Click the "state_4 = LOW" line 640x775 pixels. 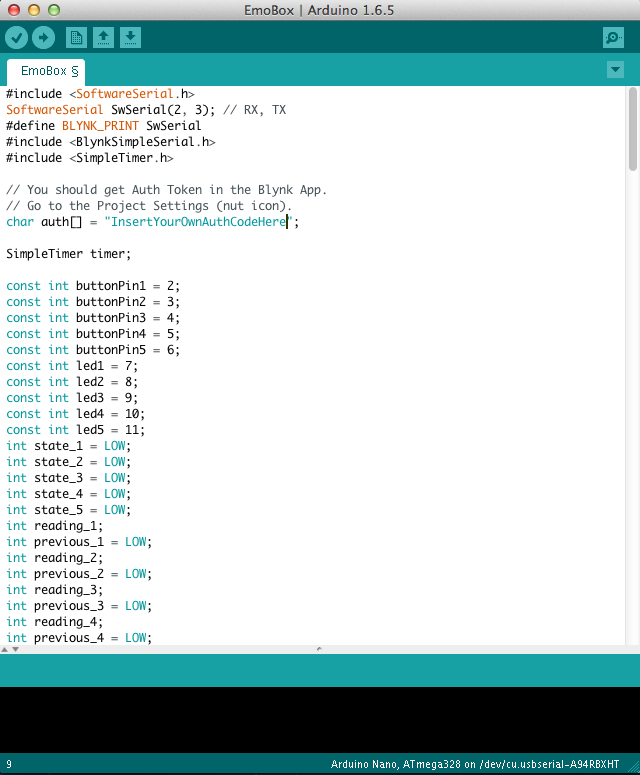[69, 494]
